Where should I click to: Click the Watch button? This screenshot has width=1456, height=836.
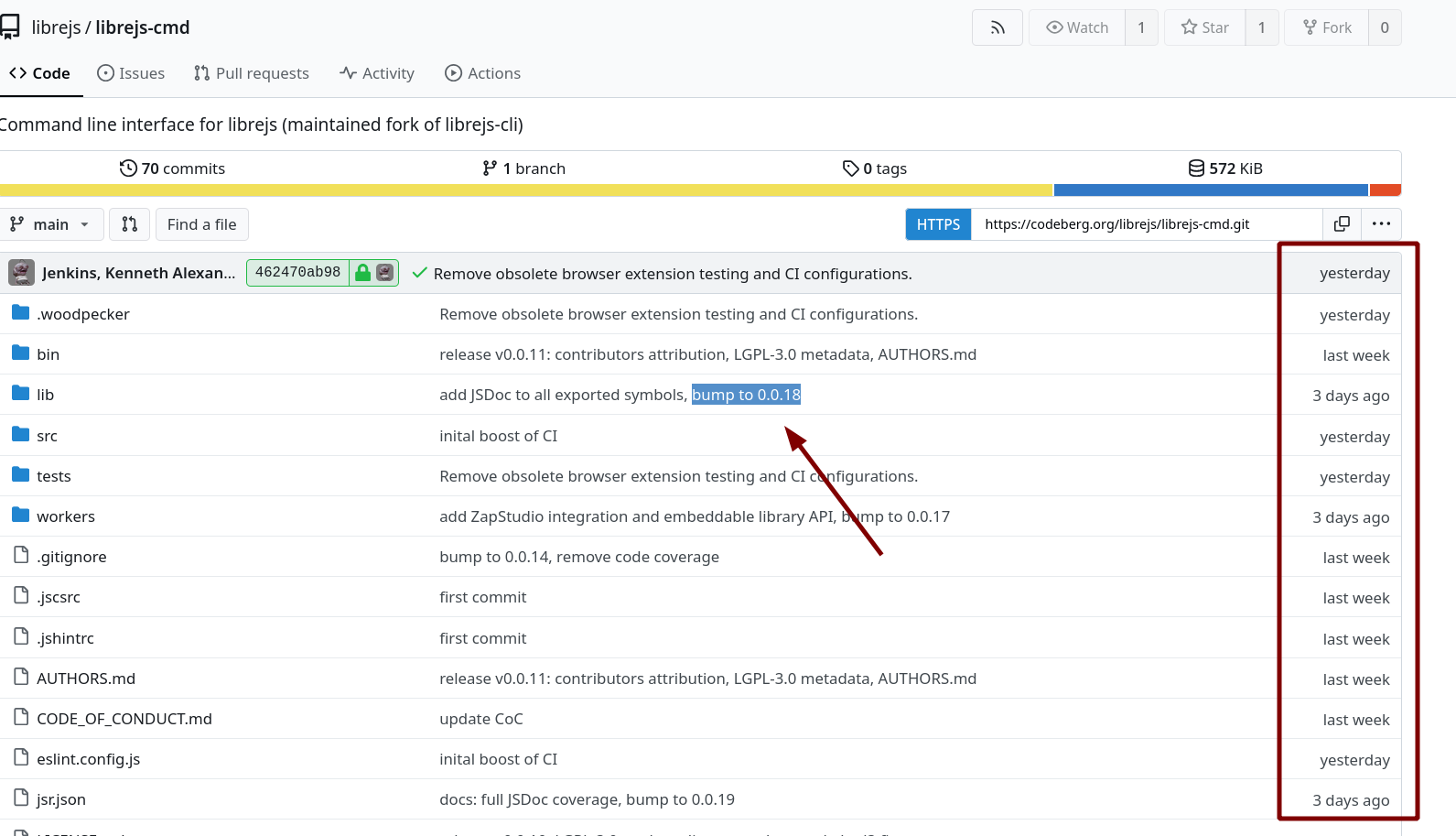[x=1077, y=27]
